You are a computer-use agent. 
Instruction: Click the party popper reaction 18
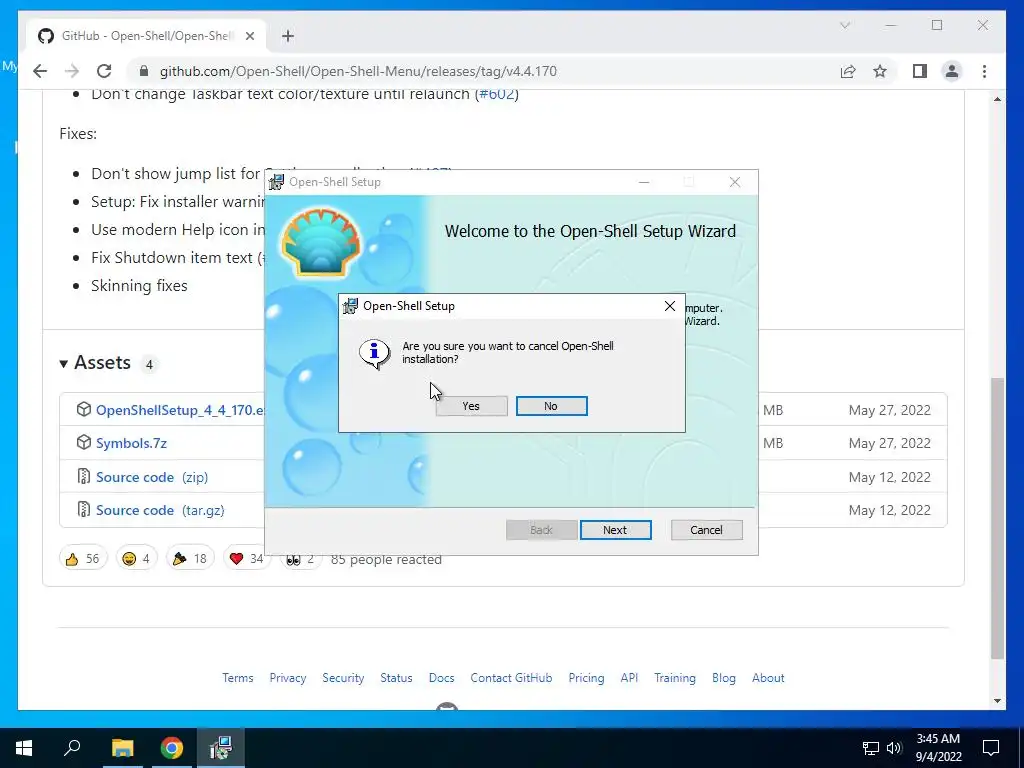[x=189, y=559]
